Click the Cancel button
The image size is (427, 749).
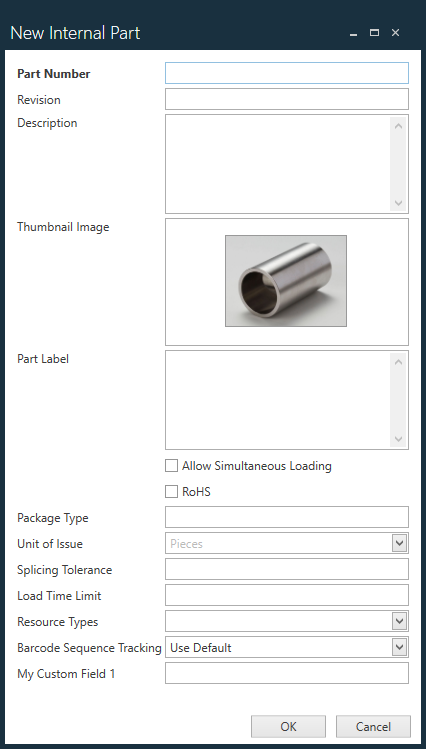click(373, 727)
